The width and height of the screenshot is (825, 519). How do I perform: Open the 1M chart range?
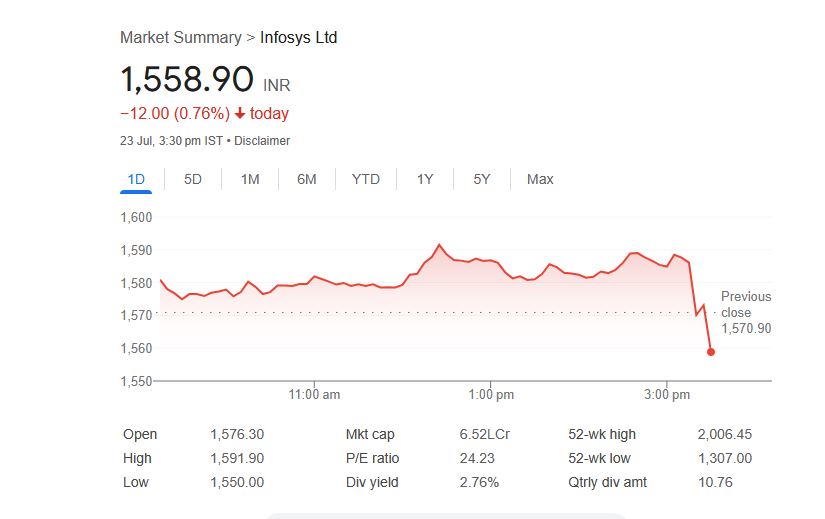[250, 179]
